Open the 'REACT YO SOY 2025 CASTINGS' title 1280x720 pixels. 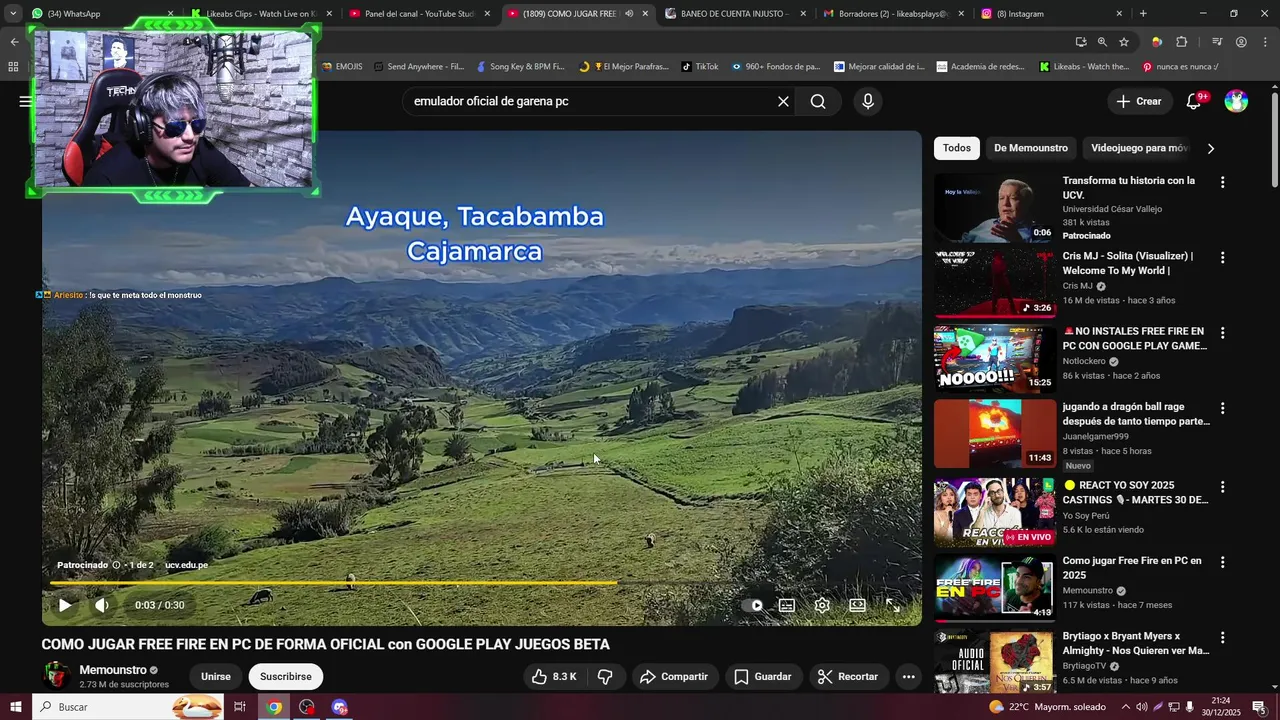[x=1135, y=492]
